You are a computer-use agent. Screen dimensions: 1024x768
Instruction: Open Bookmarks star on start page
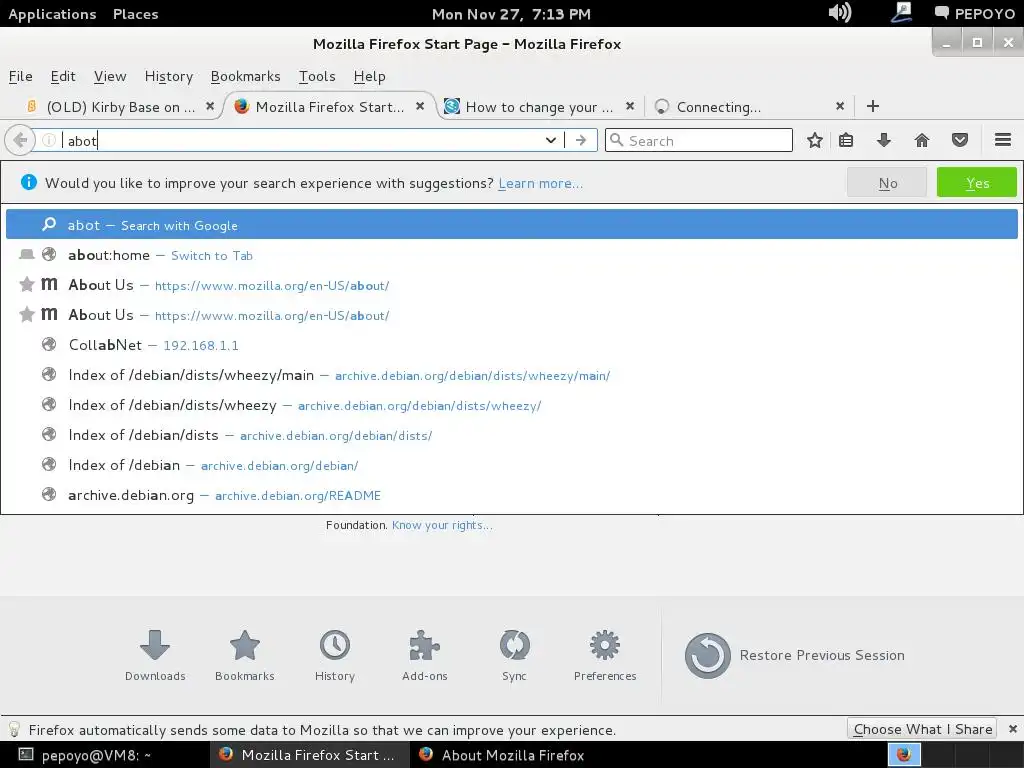[x=245, y=656]
